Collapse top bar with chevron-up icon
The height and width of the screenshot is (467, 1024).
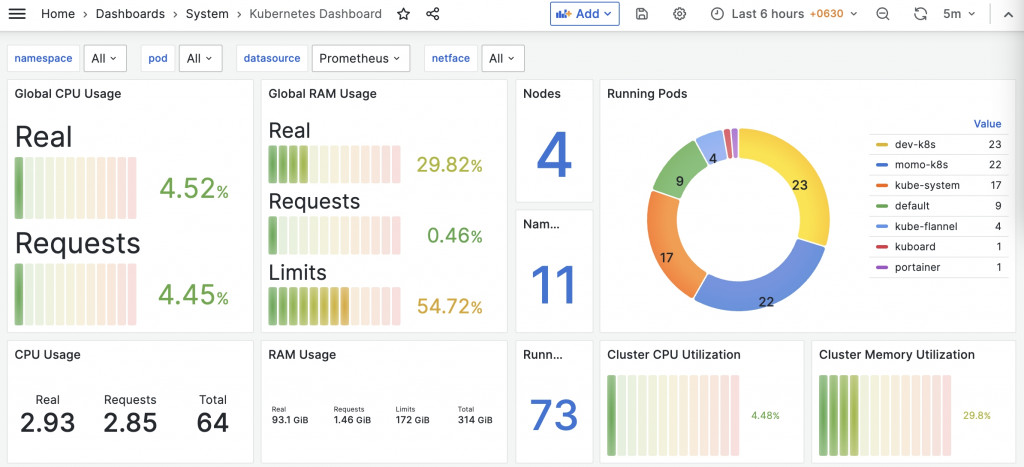coord(1008,14)
